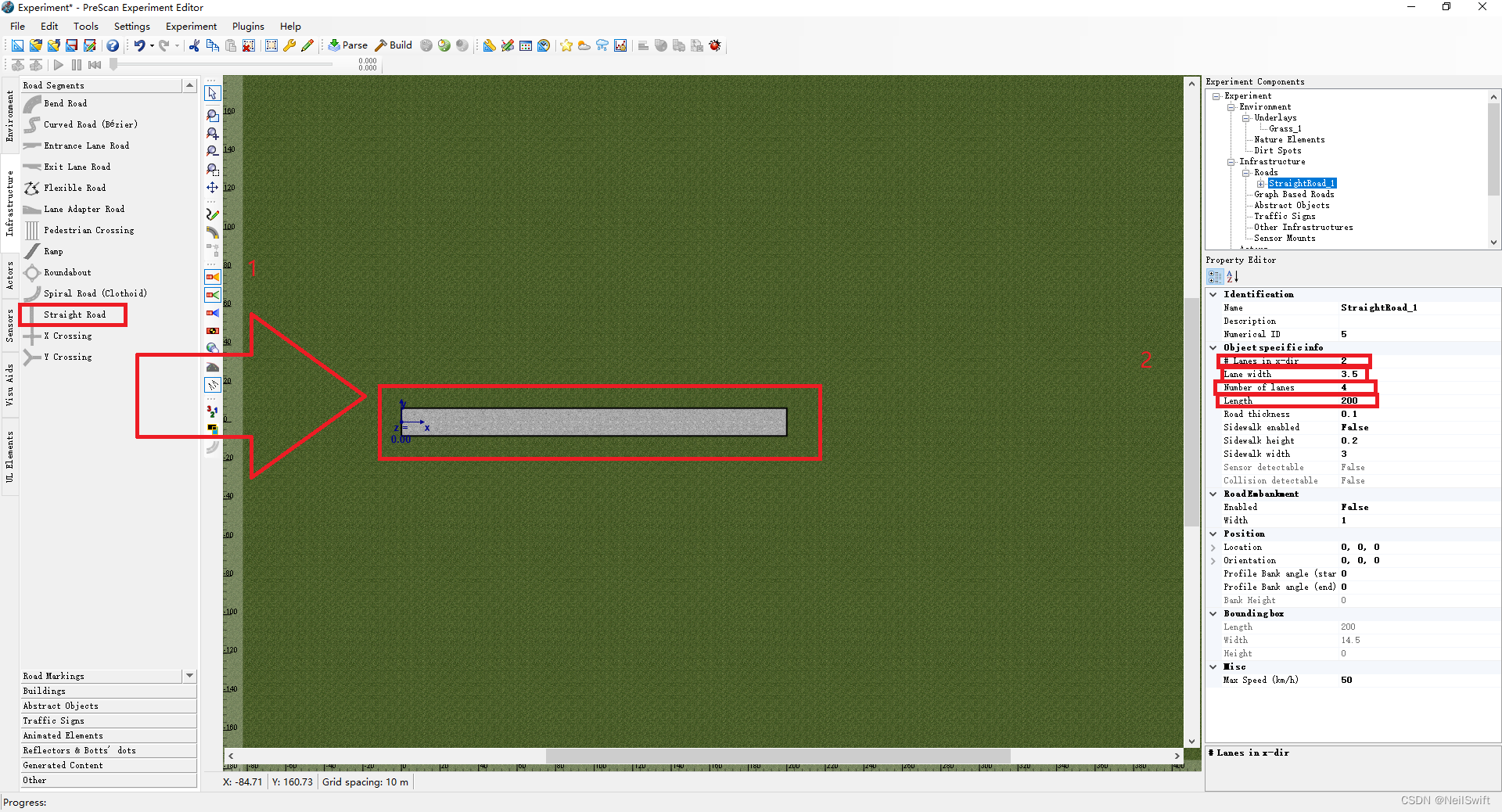Click the green pencil edit icon

[307, 45]
